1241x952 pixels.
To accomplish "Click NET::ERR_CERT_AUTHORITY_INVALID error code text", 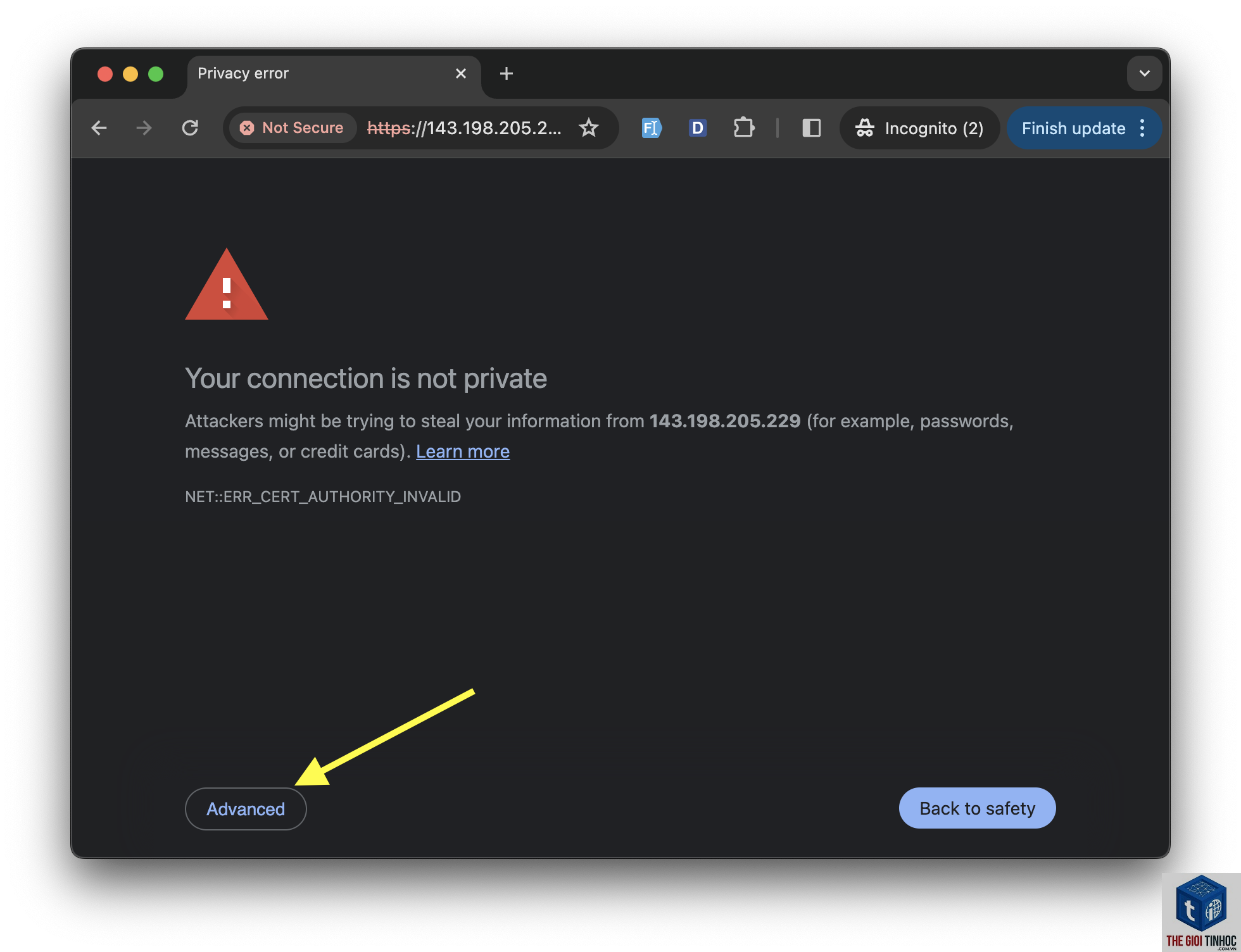I will pyautogui.click(x=323, y=496).
